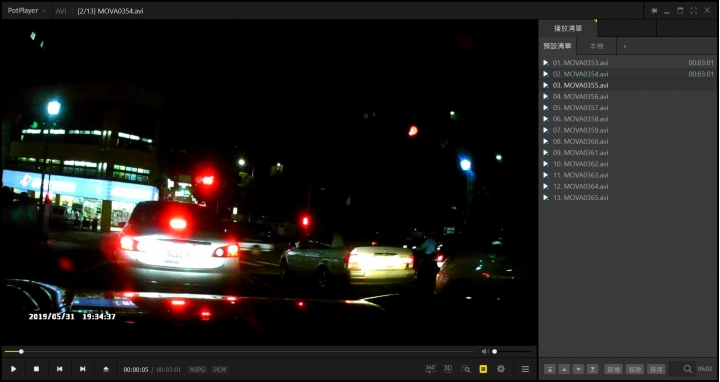The image size is (720, 382).
Task: Click the video display area
Action: coord(269,182)
